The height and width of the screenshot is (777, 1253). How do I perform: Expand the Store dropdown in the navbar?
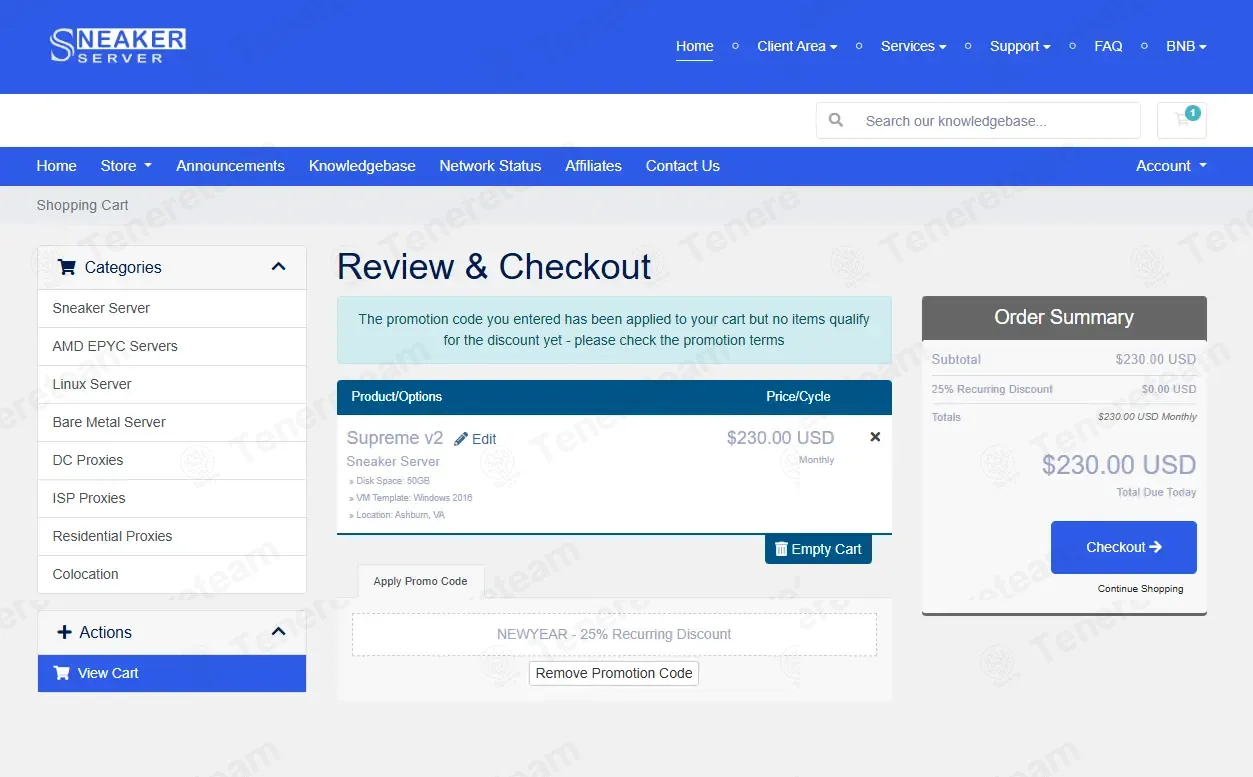[x=126, y=166]
